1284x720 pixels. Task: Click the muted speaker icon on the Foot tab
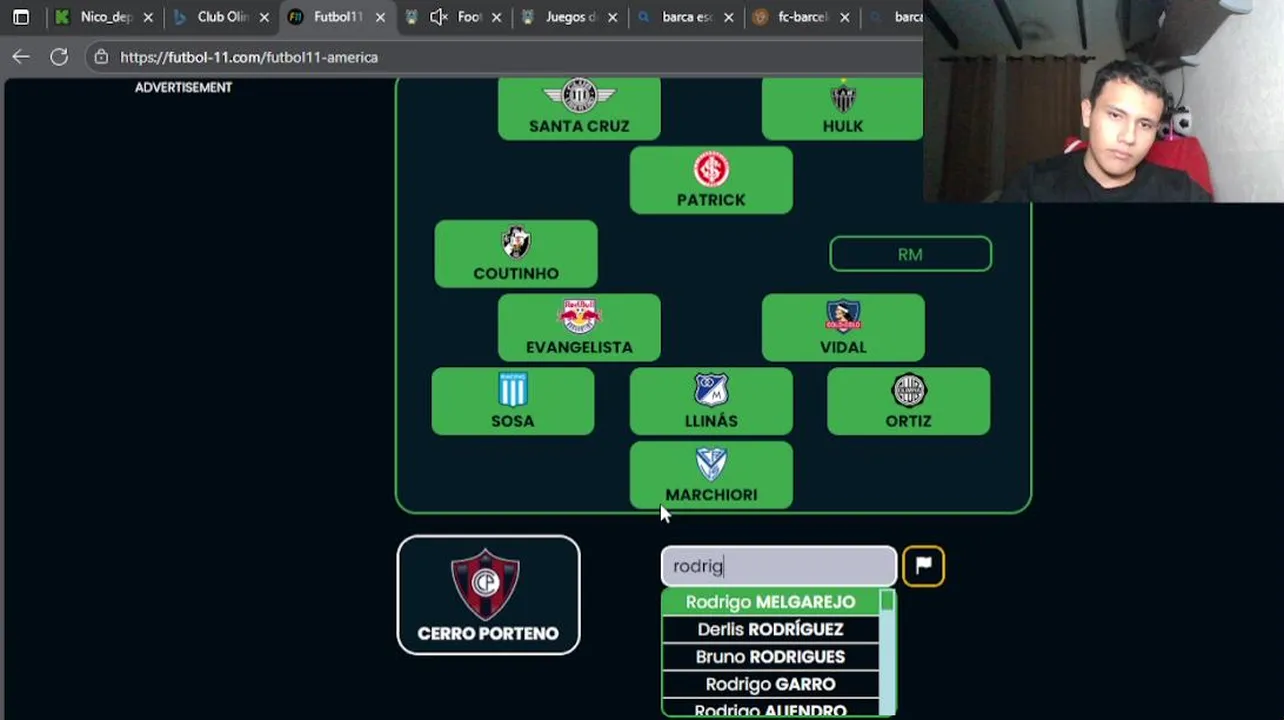[438, 17]
